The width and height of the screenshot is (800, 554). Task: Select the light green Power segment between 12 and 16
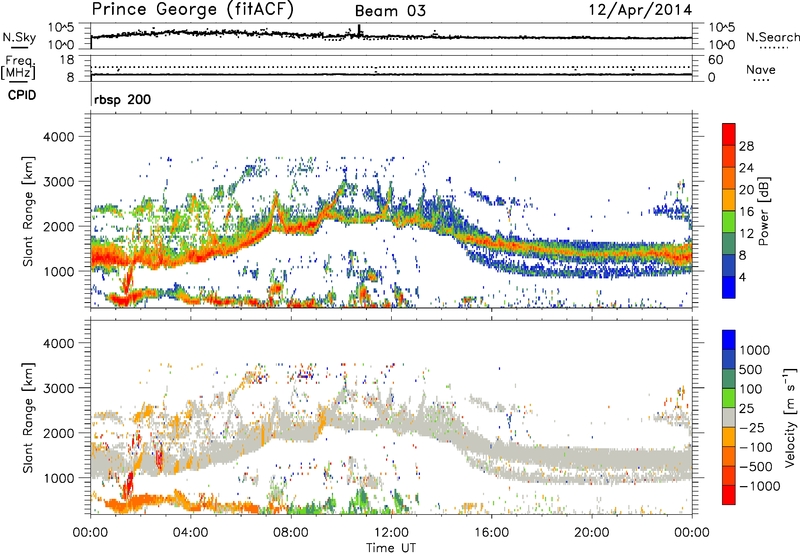pos(729,222)
